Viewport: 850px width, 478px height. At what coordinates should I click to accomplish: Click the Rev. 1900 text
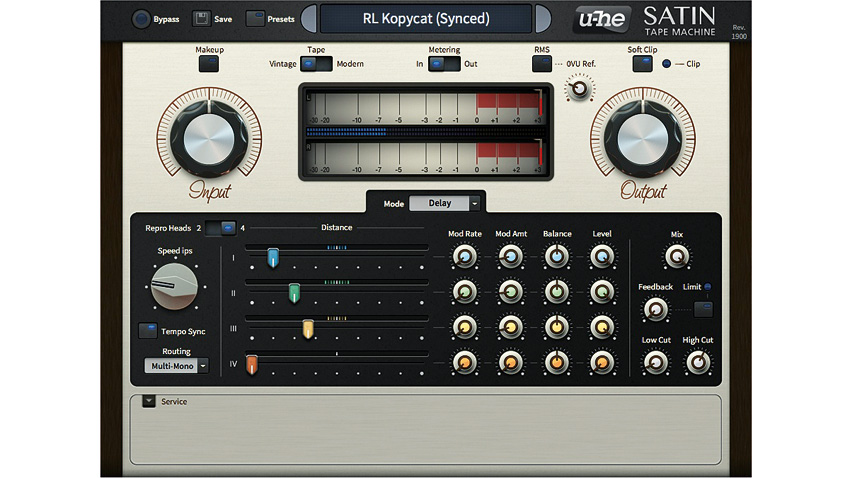click(738, 32)
